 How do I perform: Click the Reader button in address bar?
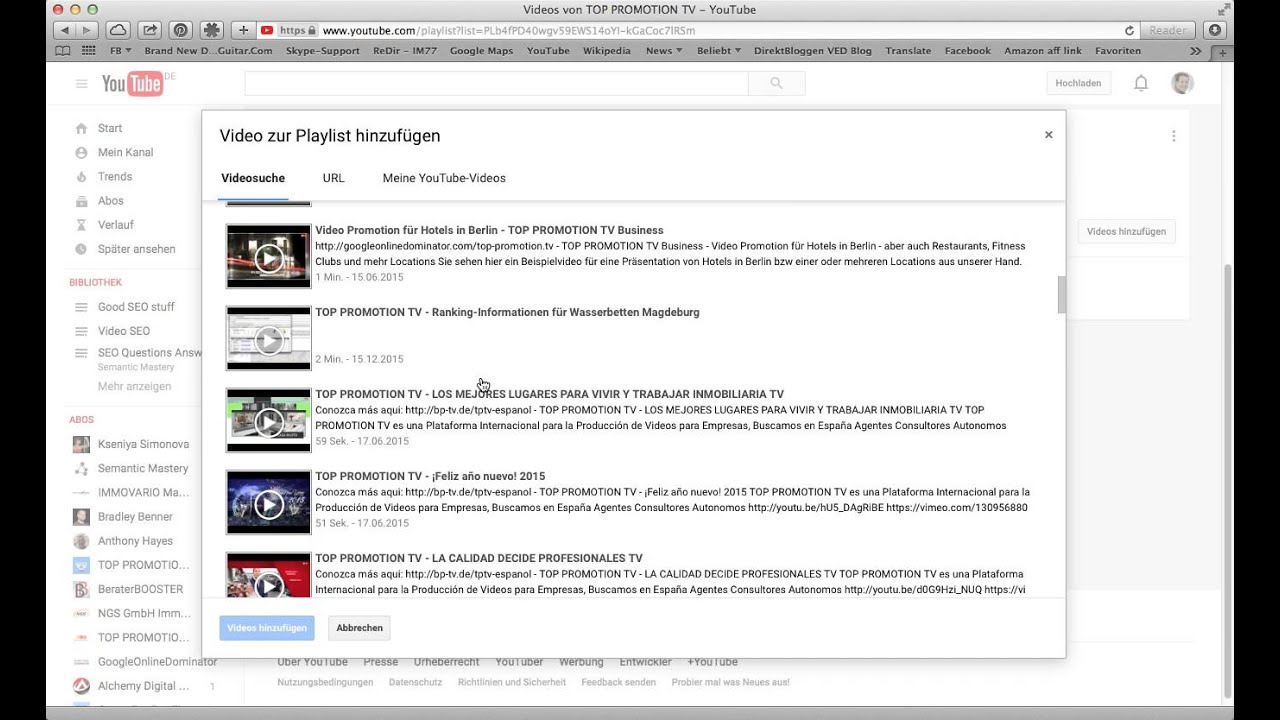pos(1167,31)
